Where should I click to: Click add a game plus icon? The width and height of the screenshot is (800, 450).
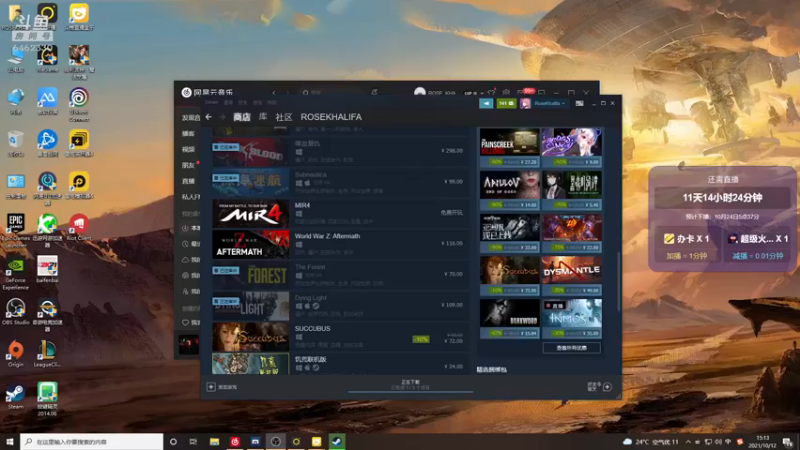[211, 387]
